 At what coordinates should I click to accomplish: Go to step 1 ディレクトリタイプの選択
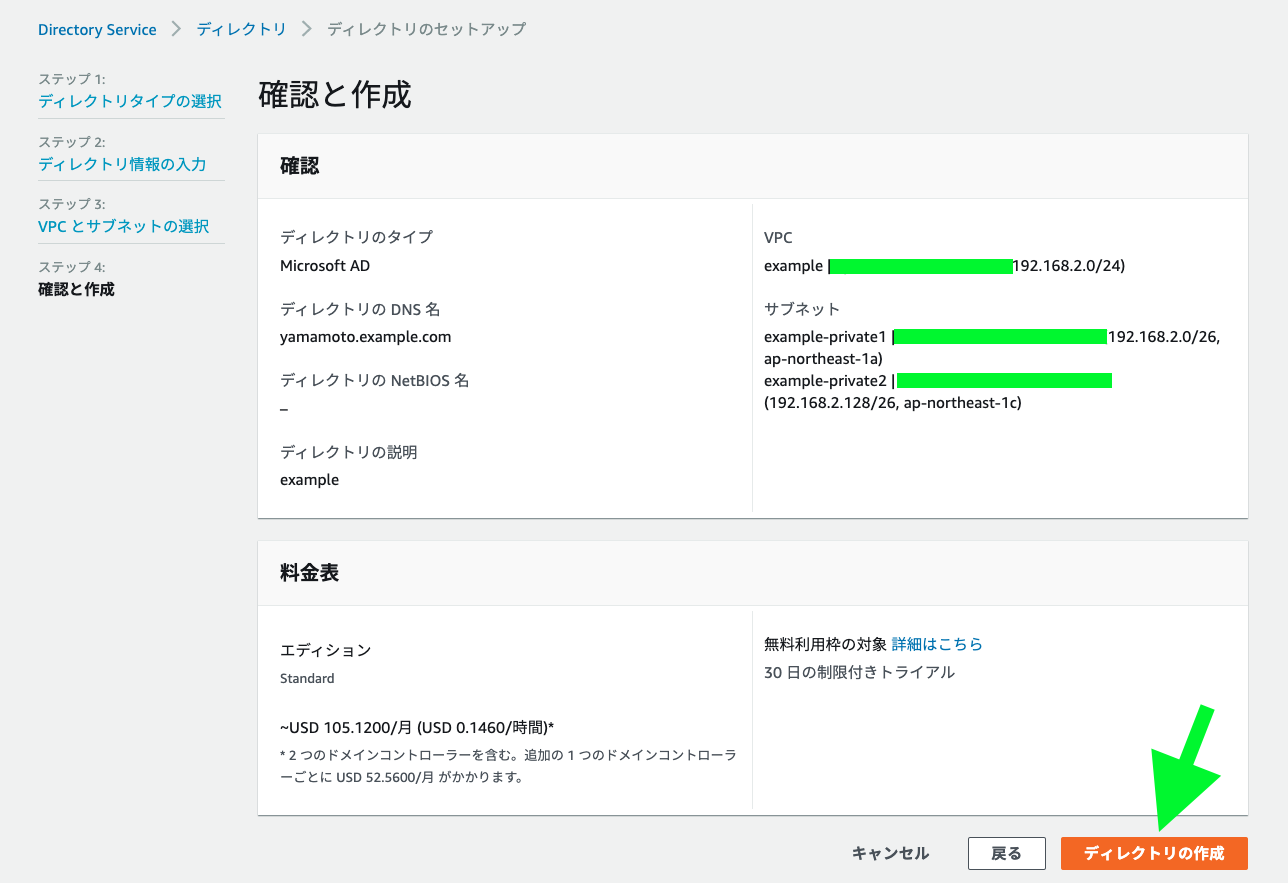point(130,101)
